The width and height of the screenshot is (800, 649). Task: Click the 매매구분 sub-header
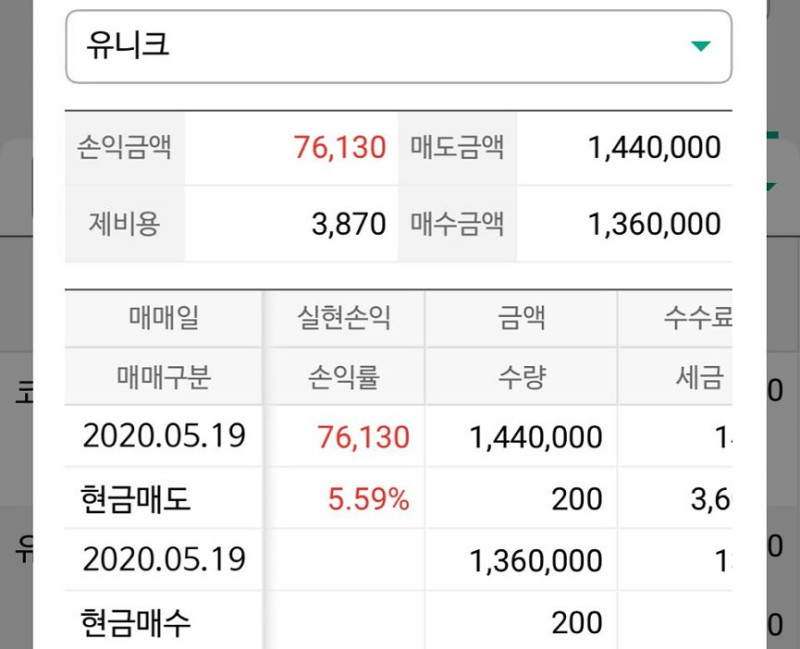pyautogui.click(x=164, y=377)
